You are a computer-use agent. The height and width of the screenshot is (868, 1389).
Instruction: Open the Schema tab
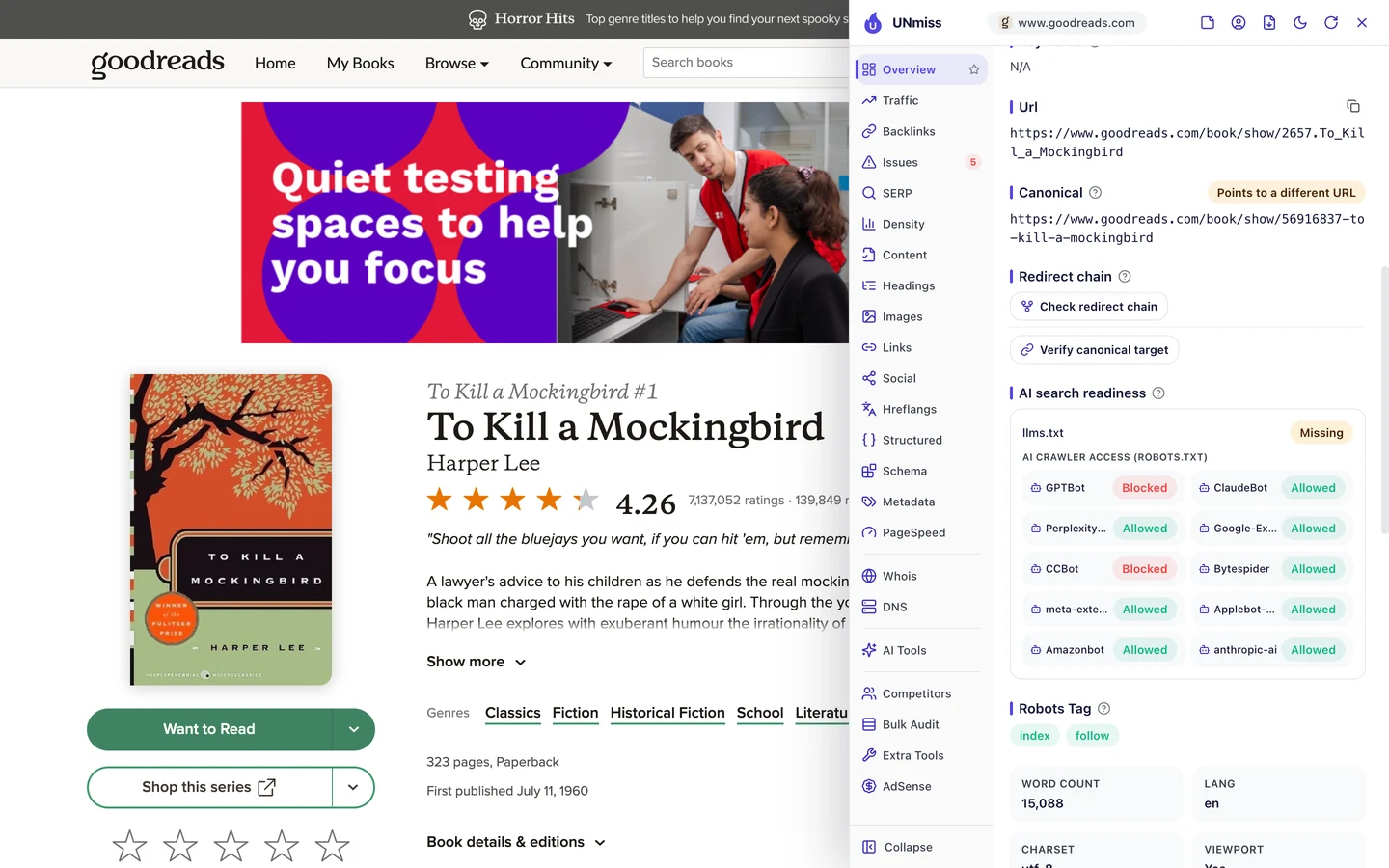(x=921, y=471)
